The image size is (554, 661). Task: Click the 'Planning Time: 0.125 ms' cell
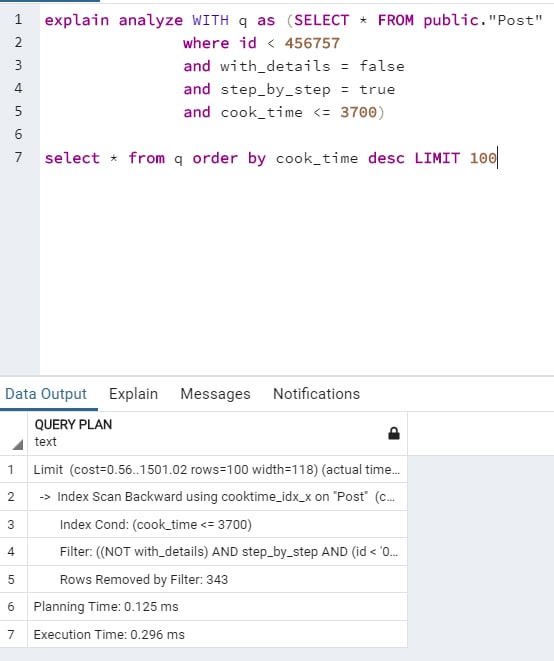click(x=218, y=607)
